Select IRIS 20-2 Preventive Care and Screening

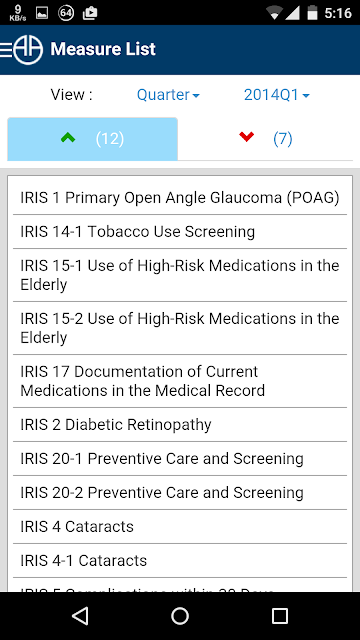point(180,492)
